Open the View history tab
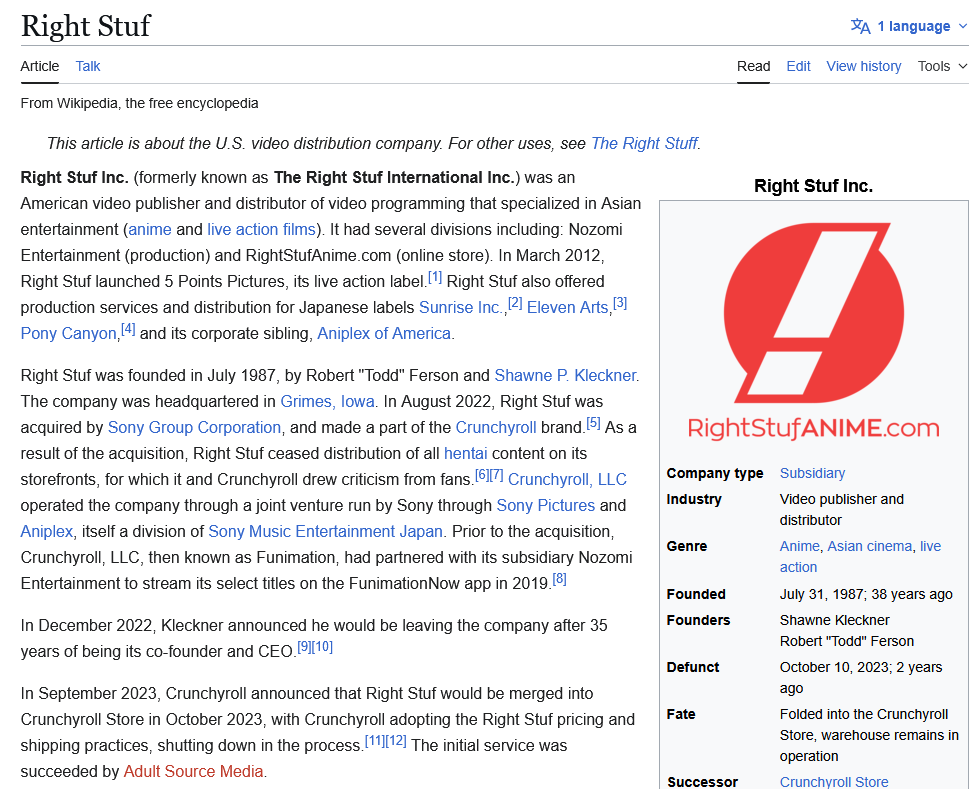The height and width of the screenshot is (789, 977). tap(863, 66)
